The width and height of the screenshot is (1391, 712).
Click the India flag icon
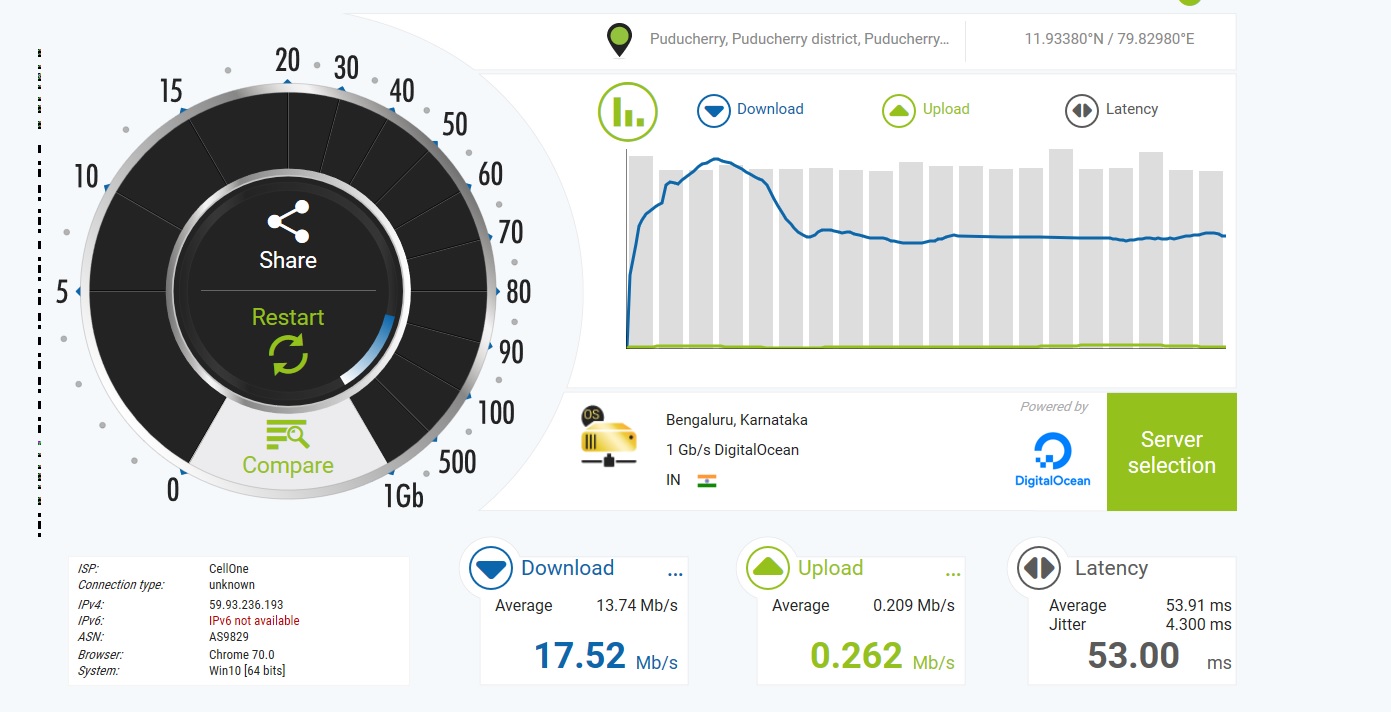coord(707,480)
